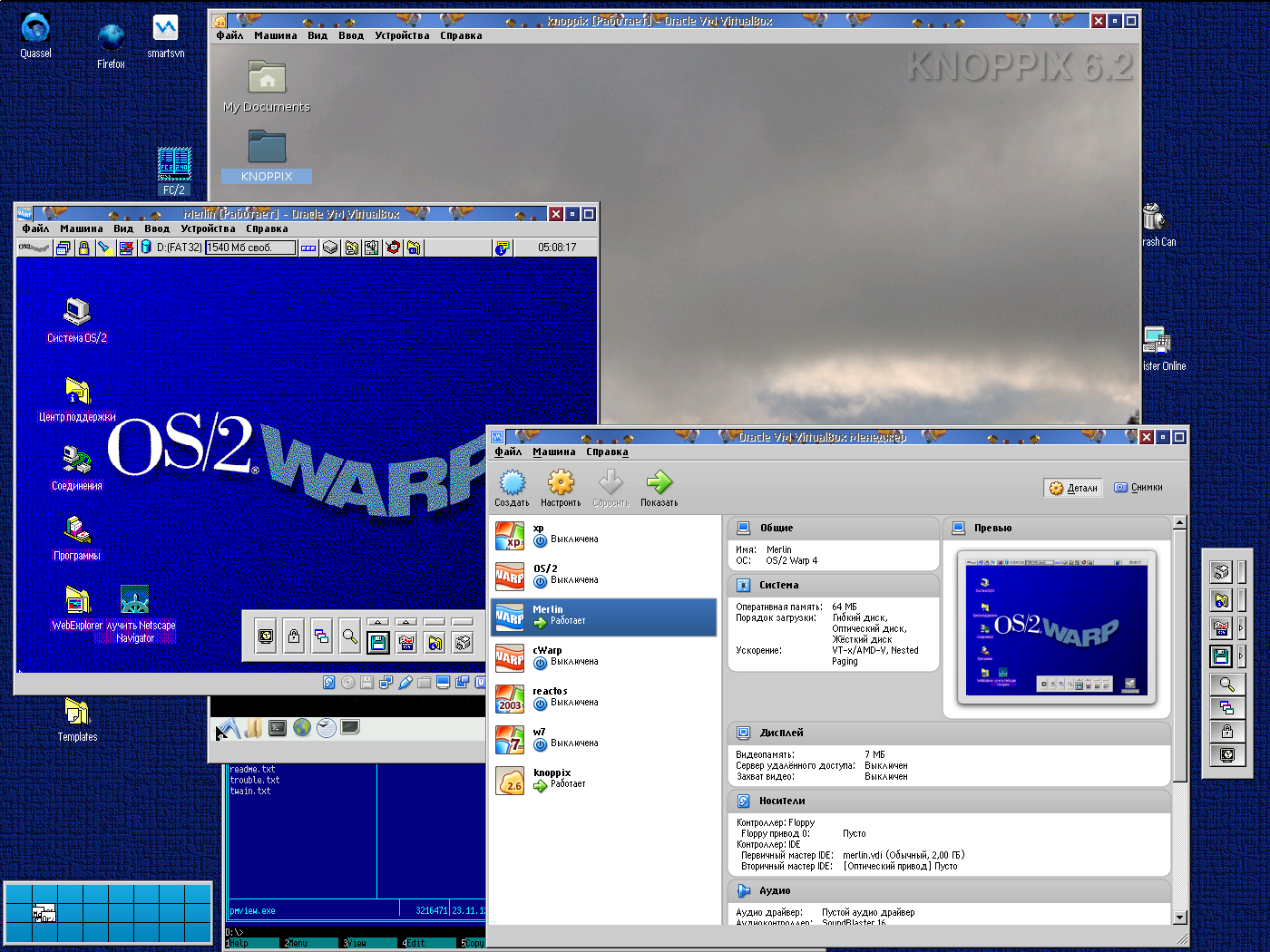Click the floppy drive A icon in Merlin LaunchPad

click(x=377, y=642)
